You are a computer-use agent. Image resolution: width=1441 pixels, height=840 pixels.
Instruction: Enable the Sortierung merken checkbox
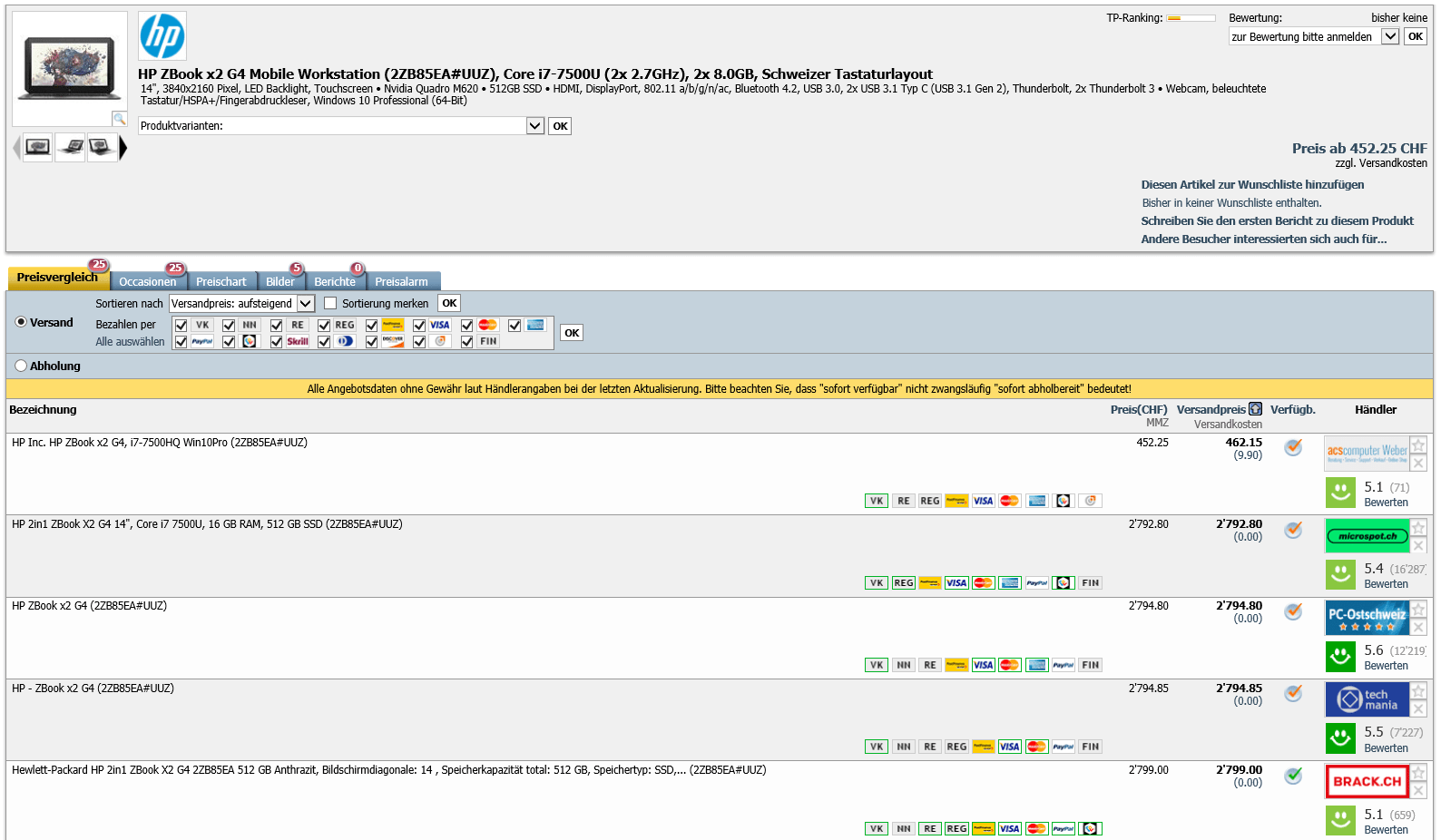pos(330,303)
